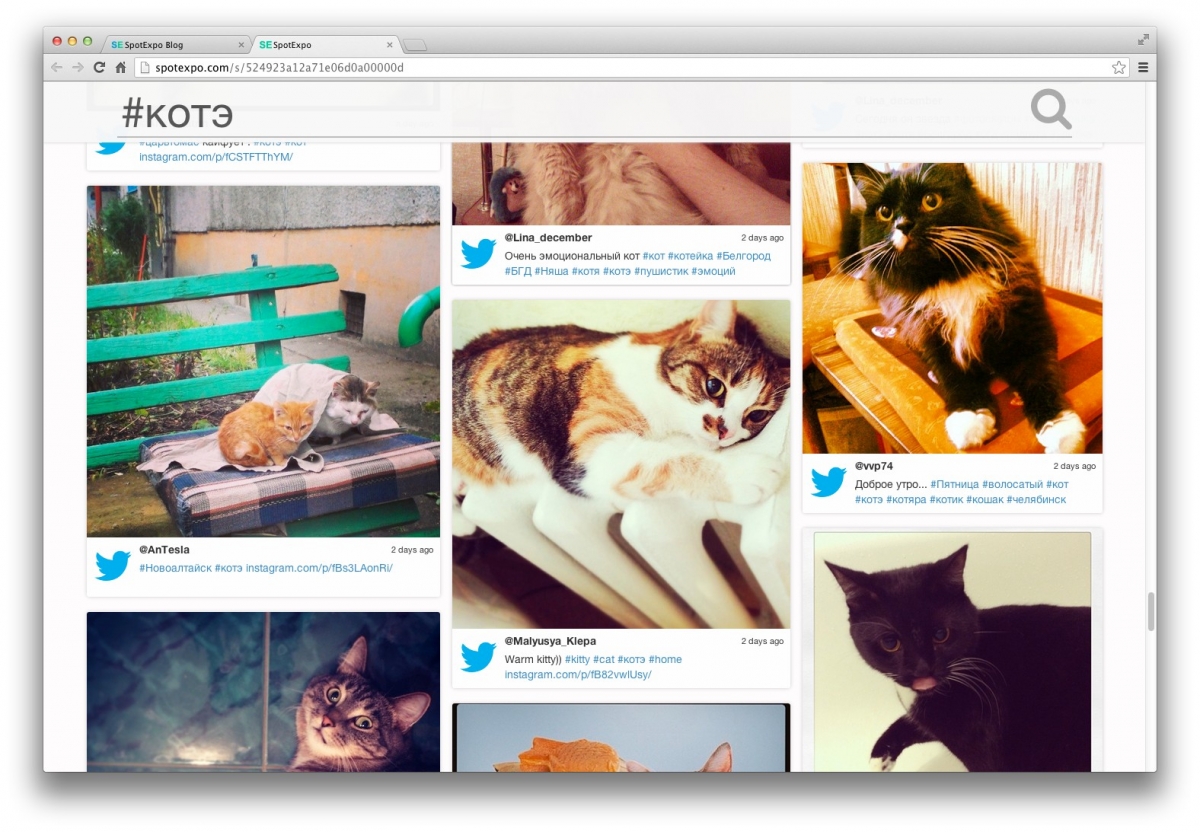The width and height of the screenshot is (1200, 832).
Task: Click the #пушистик hashtag
Action: coord(661,271)
